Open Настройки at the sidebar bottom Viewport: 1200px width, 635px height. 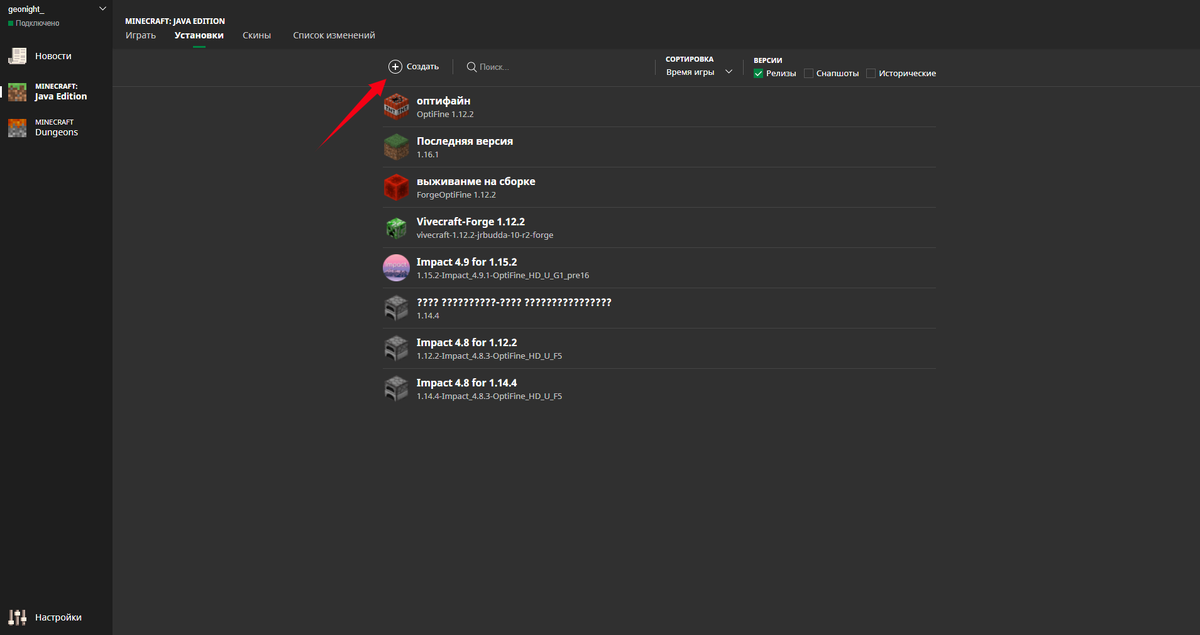(x=58, y=617)
